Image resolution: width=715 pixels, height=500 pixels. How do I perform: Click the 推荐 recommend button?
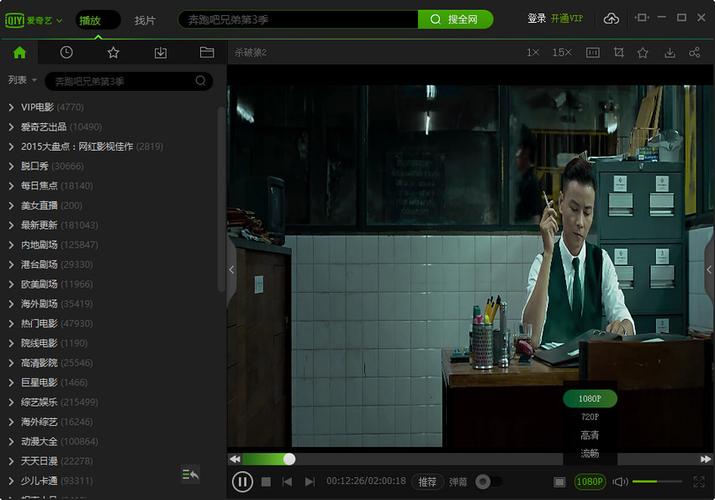point(427,482)
